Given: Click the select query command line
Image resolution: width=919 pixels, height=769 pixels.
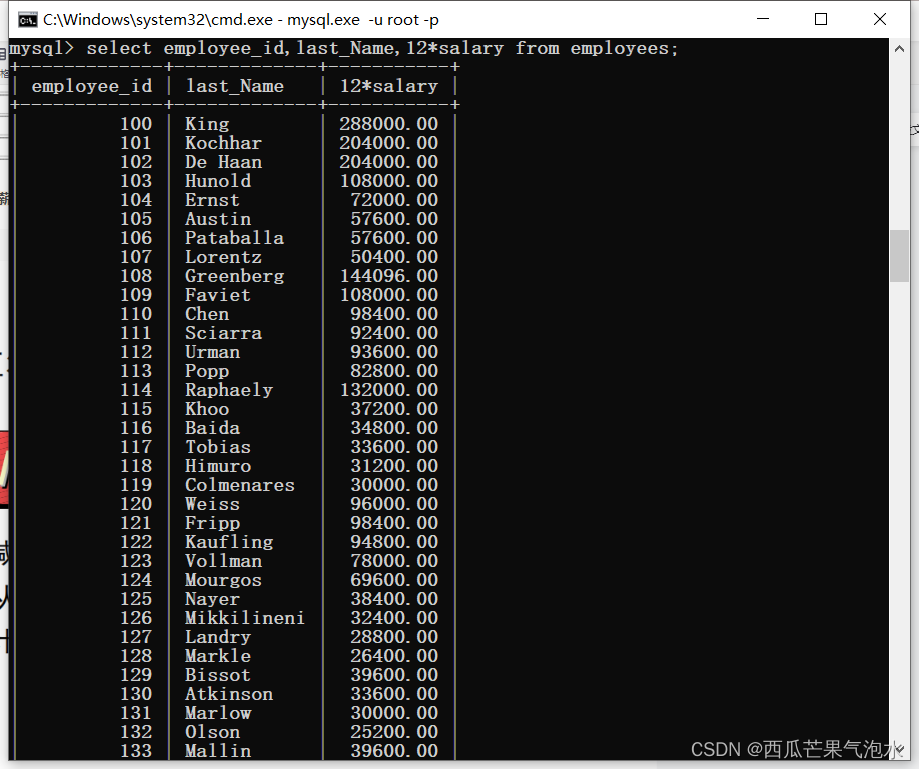Looking at the screenshot, I should click(344, 48).
